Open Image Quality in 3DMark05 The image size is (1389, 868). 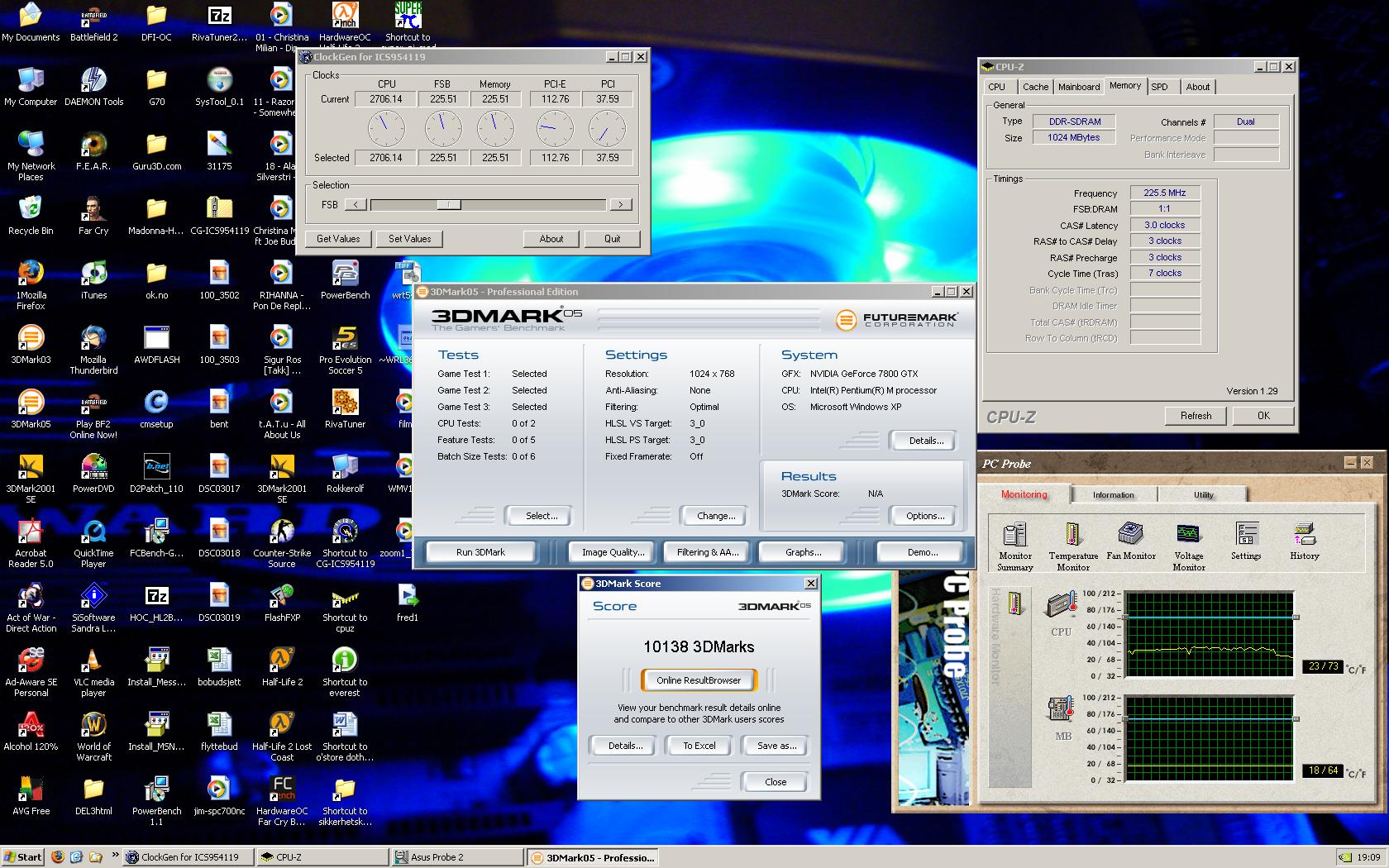click(x=613, y=552)
